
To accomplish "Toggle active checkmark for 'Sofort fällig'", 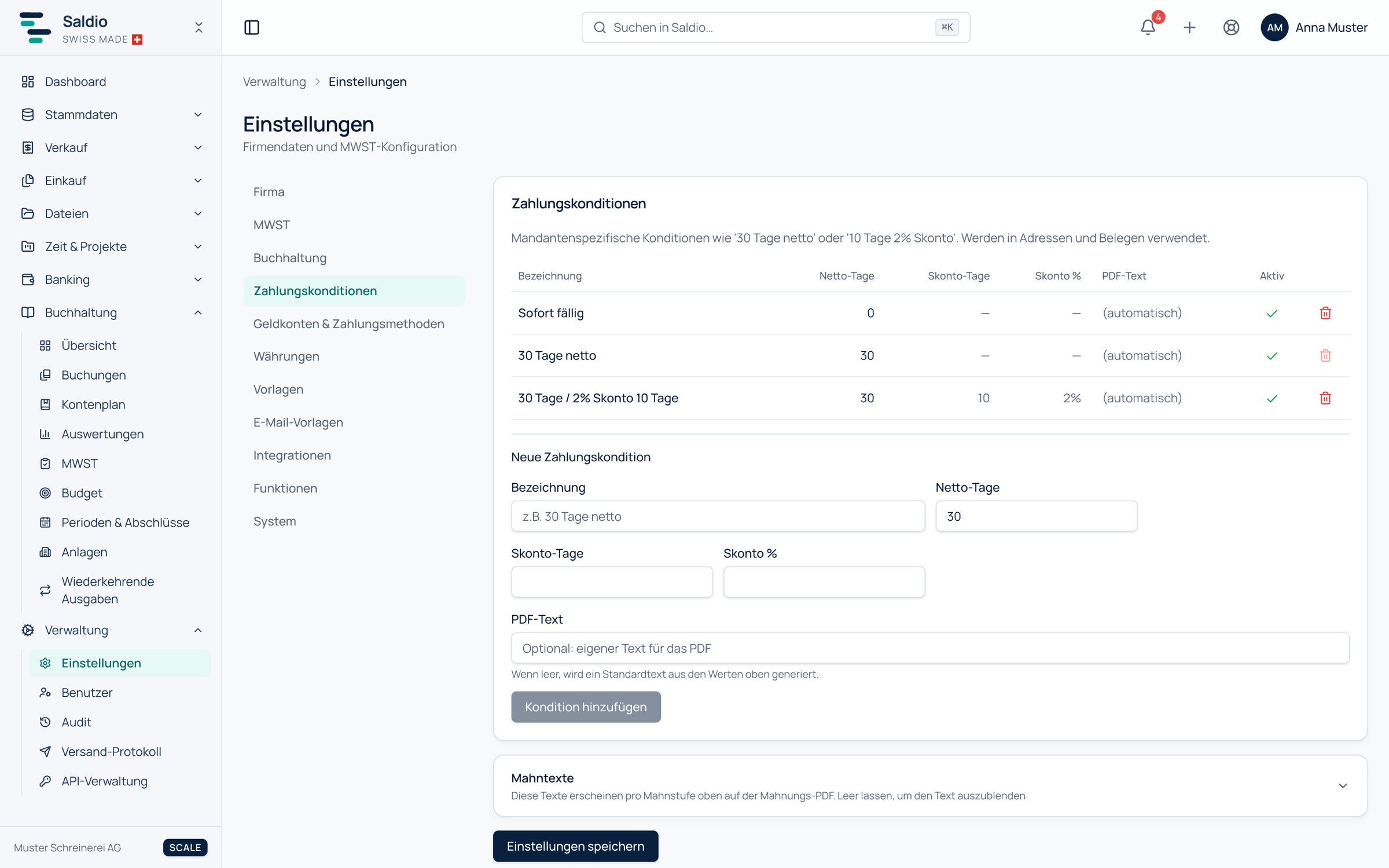I will pyautogui.click(x=1272, y=313).
